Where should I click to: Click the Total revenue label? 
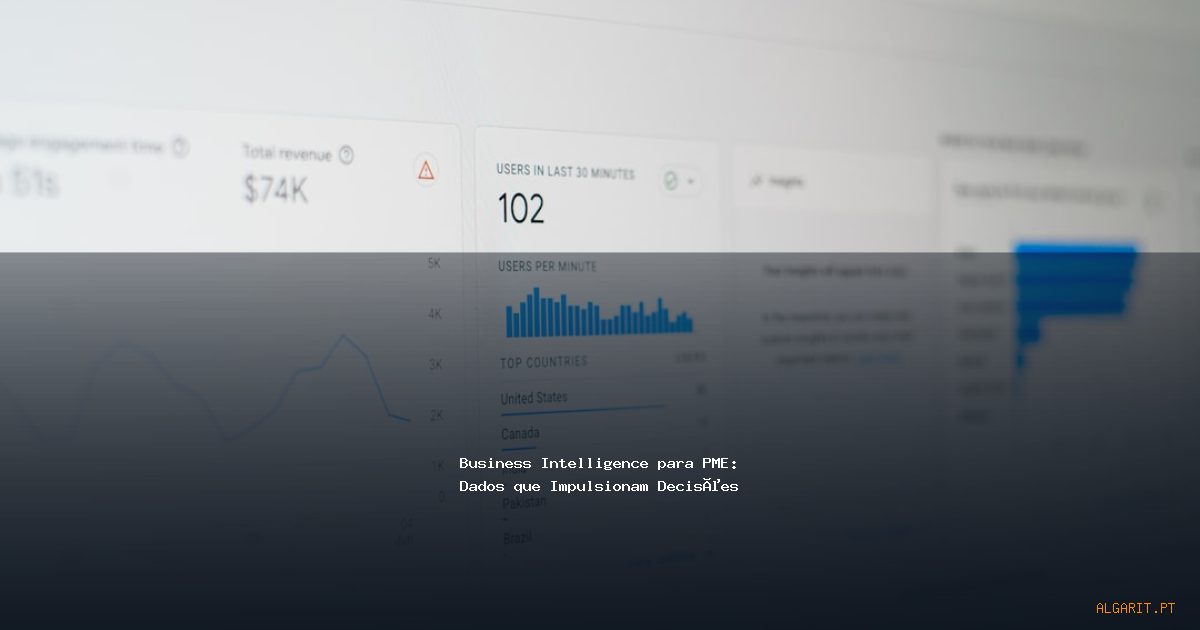click(x=287, y=153)
